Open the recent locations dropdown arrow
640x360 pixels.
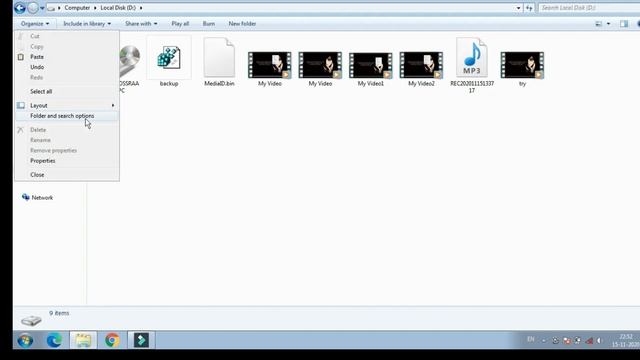coord(42,8)
